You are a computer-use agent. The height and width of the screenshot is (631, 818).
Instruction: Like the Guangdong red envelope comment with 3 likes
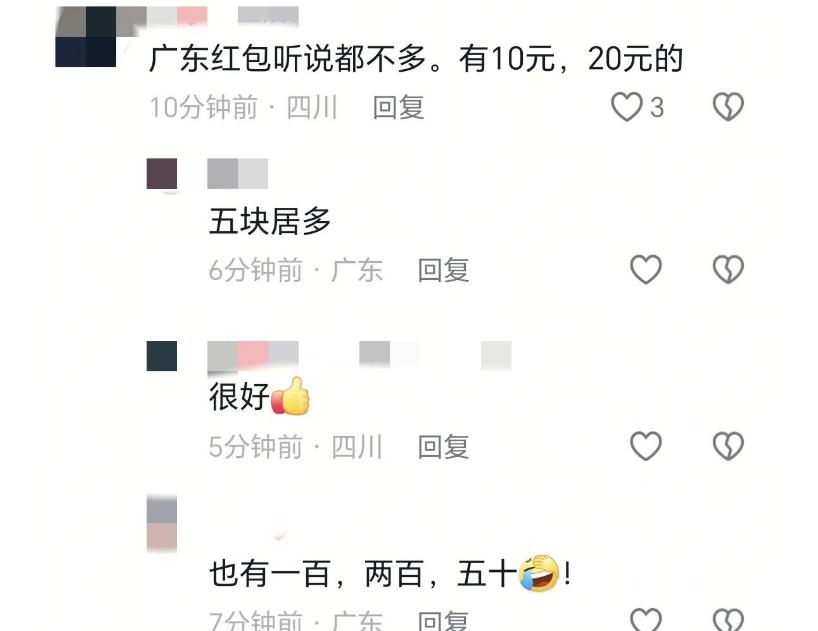627,107
